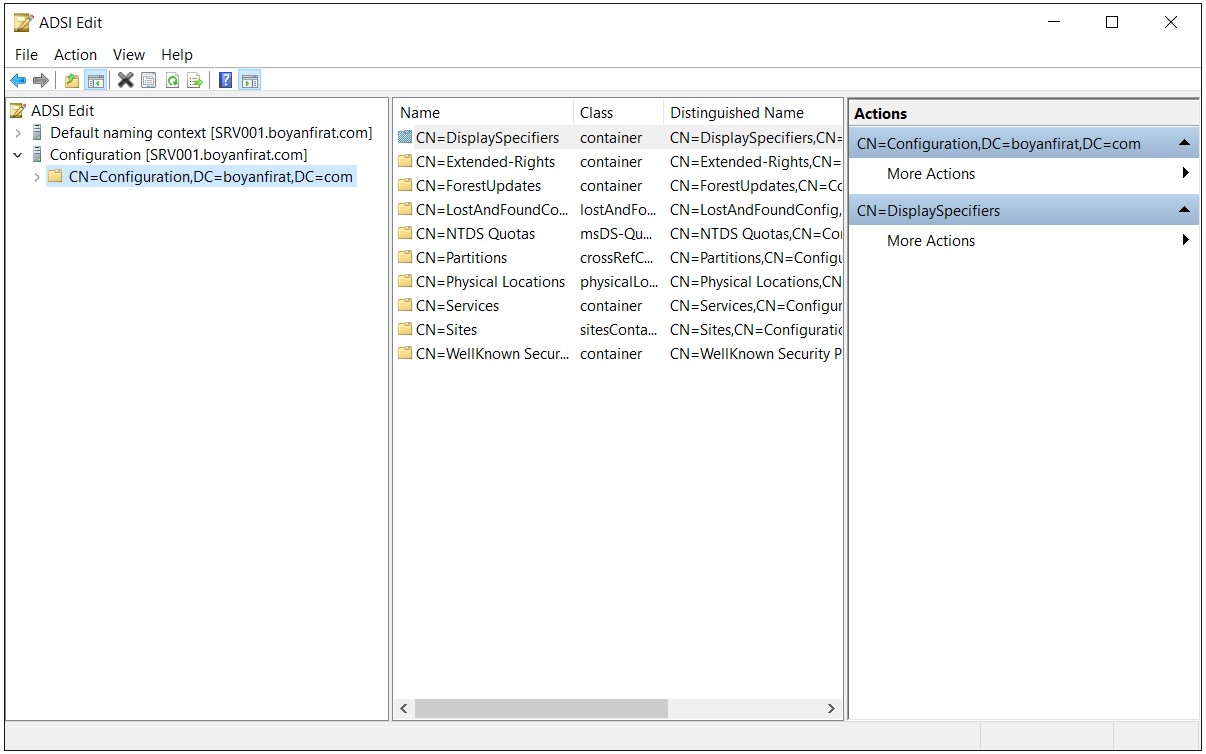
Task: Select CN=Partitions in the list
Action: (x=461, y=258)
